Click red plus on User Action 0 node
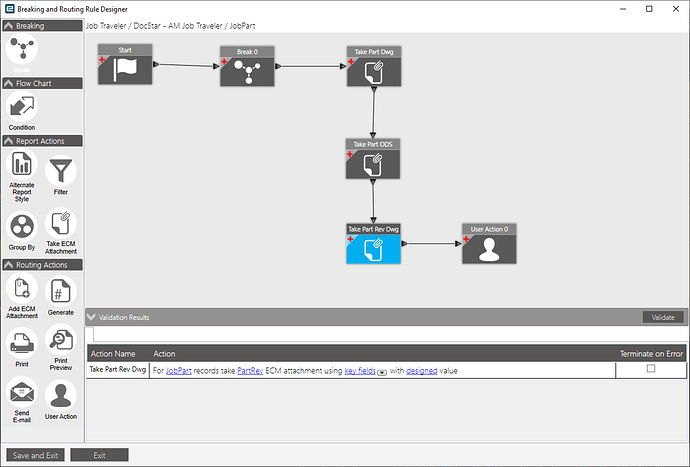The width and height of the screenshot is (690, 467). pos(466,239)
